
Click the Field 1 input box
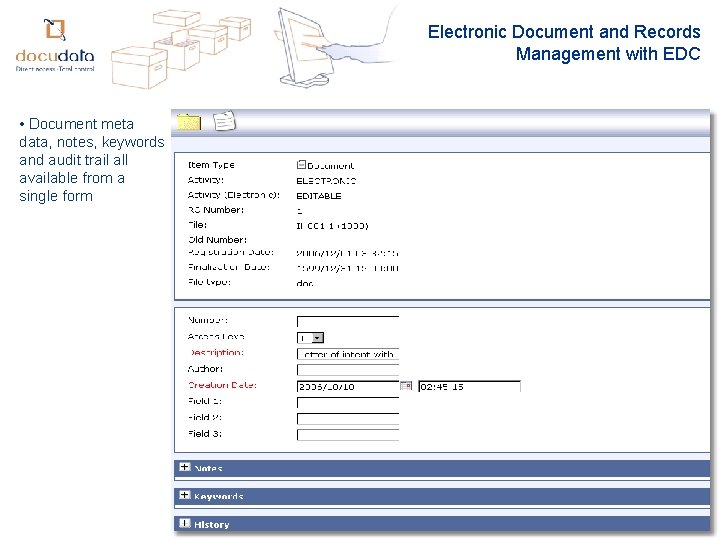(348, 403)
